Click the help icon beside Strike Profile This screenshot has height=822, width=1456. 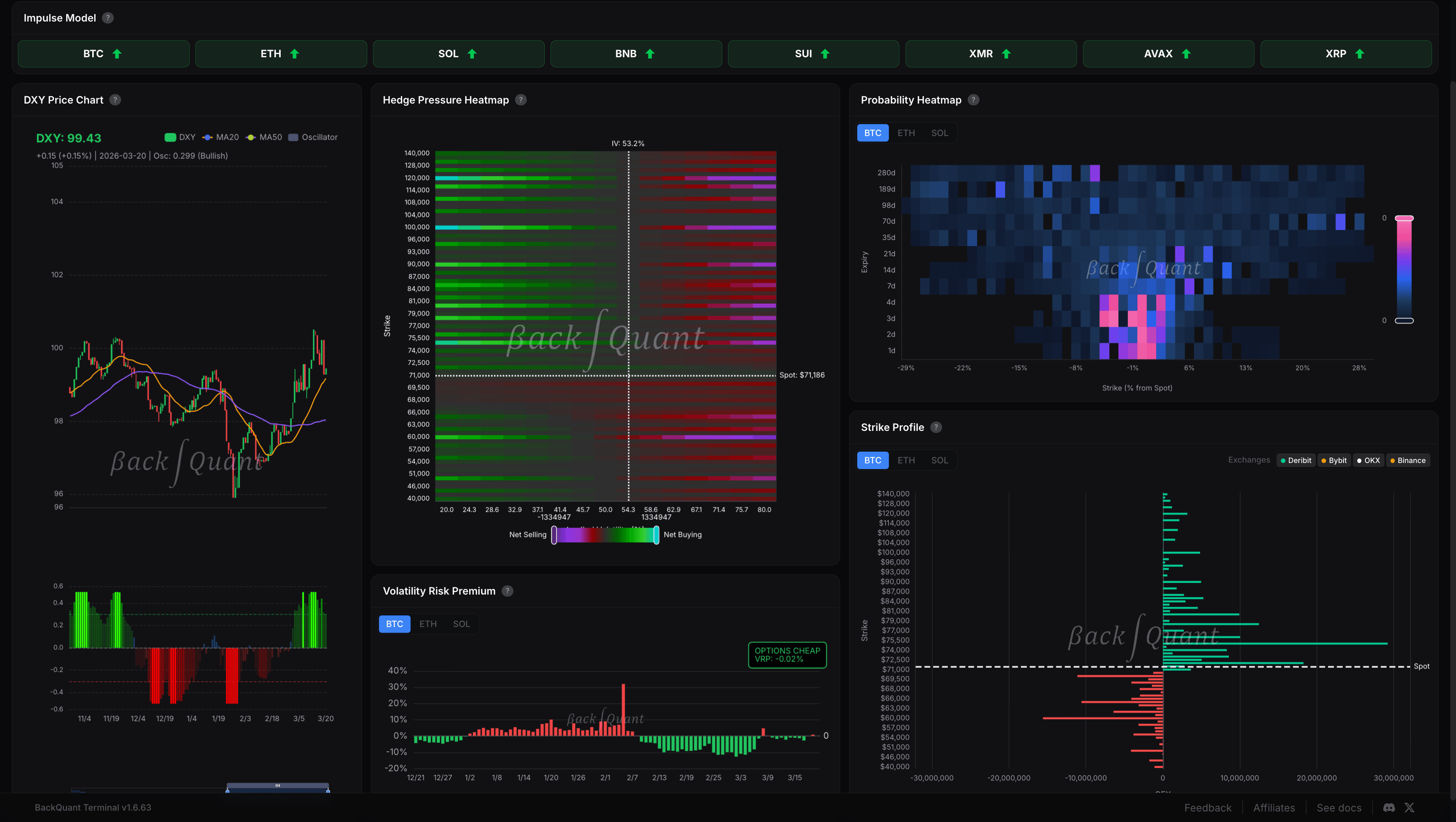pyautogui.click(x=936, y=427)
